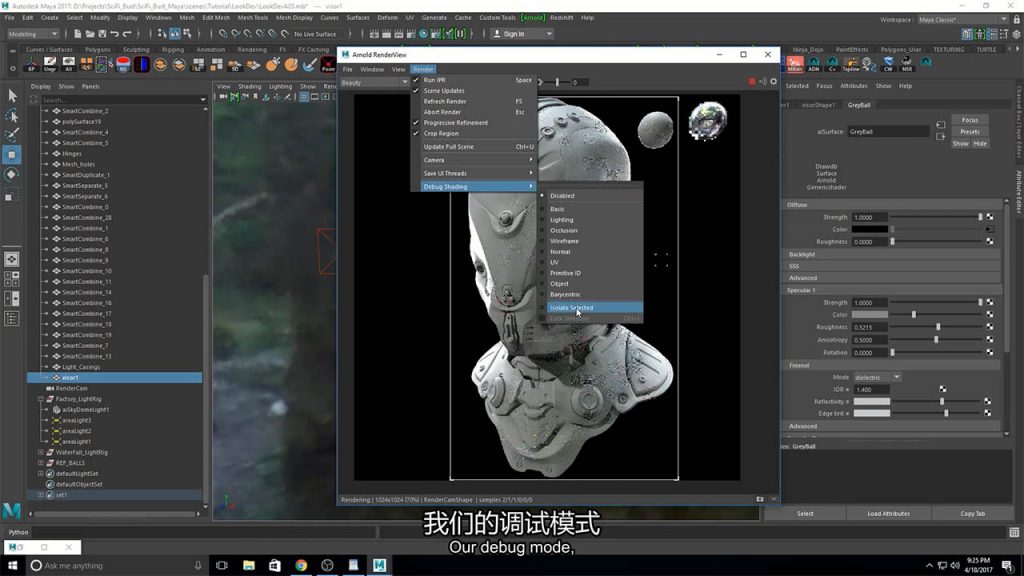
Task: Click the Ungr shelf icon
Action: (x=50, y=64)
